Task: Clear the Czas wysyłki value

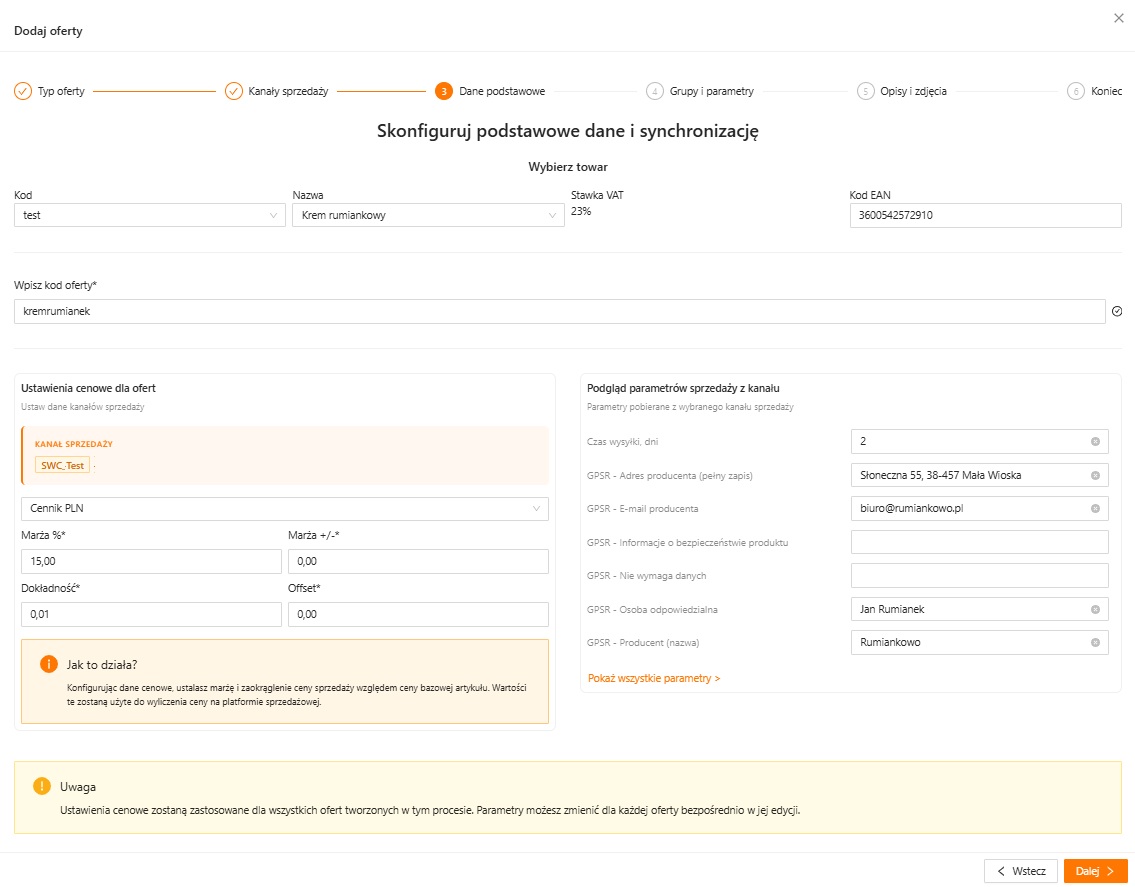Action: pyautogui.click(x=1095, y=442)
